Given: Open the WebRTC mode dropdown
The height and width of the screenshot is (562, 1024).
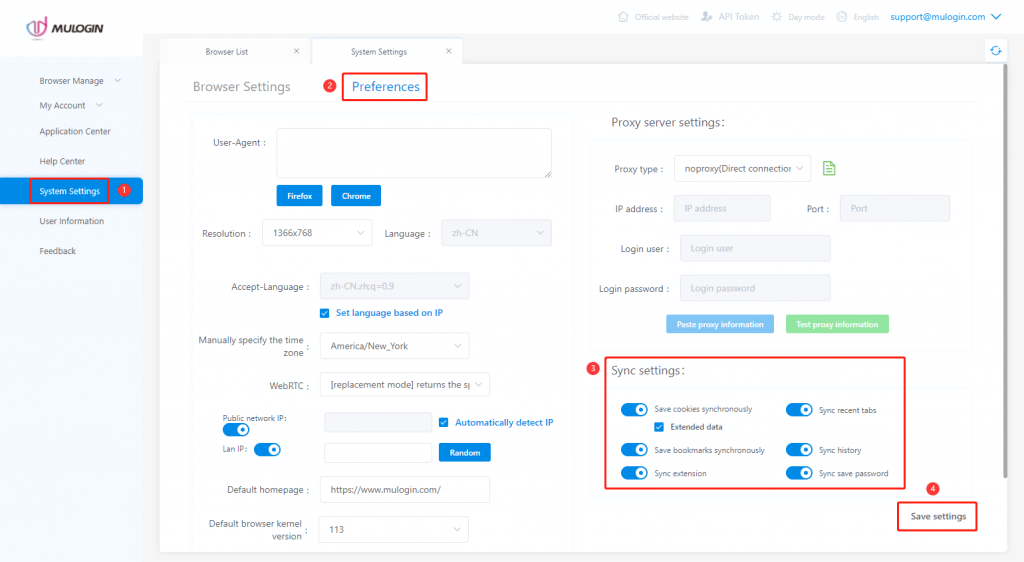Looking at the screenshot, I should pyautogui.click(x=405, y=384).
